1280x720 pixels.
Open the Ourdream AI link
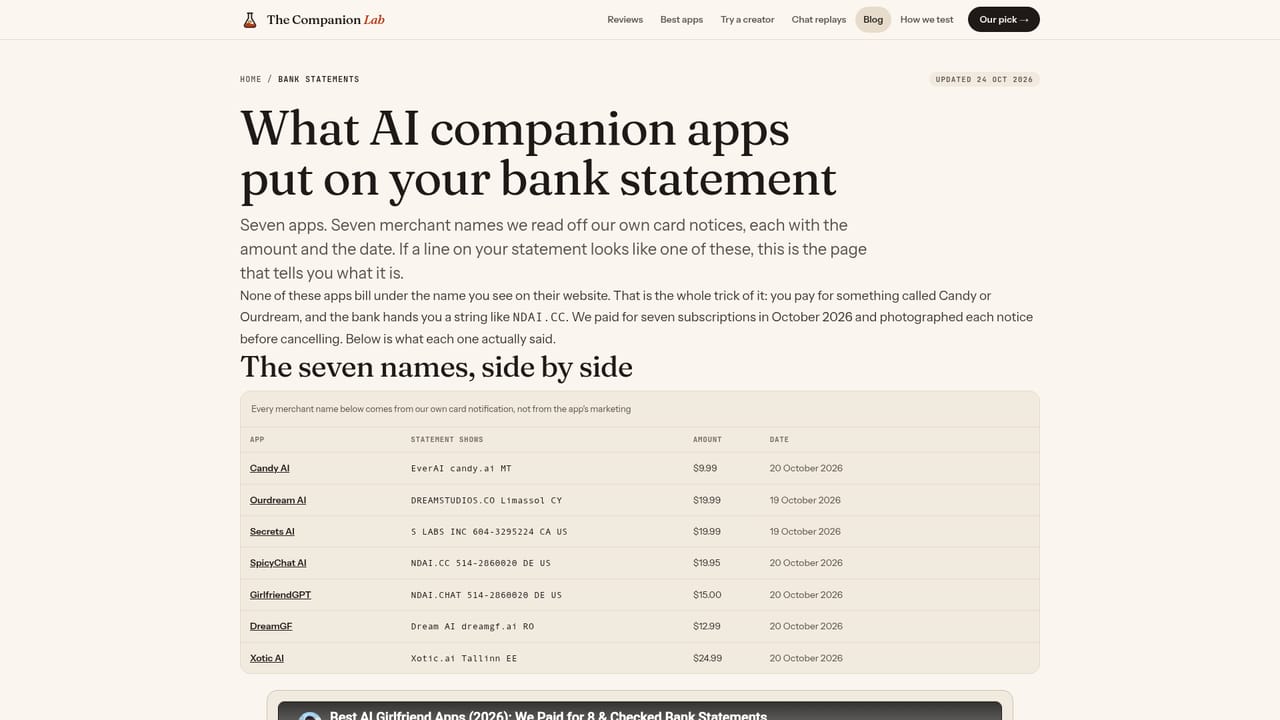tap(278, 500)
